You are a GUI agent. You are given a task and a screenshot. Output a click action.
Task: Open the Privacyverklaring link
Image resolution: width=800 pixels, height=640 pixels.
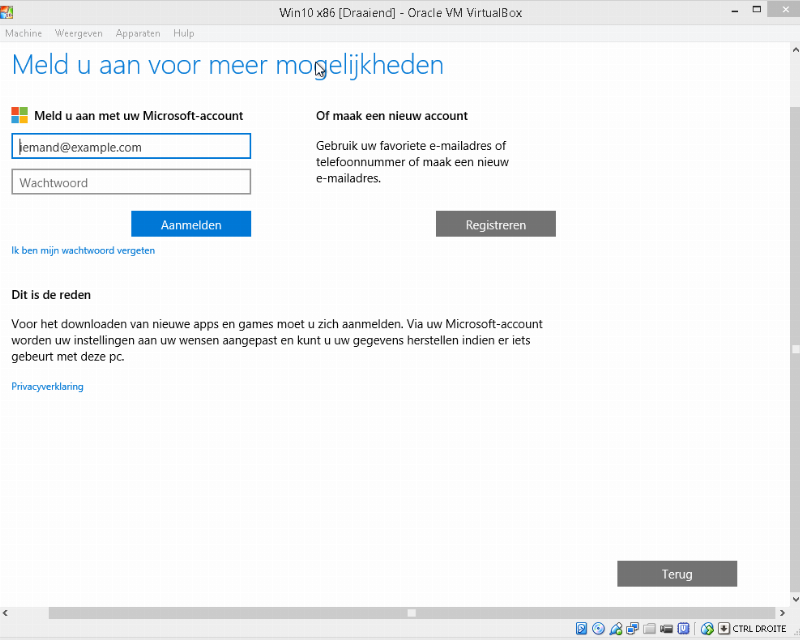click(47, 386)
